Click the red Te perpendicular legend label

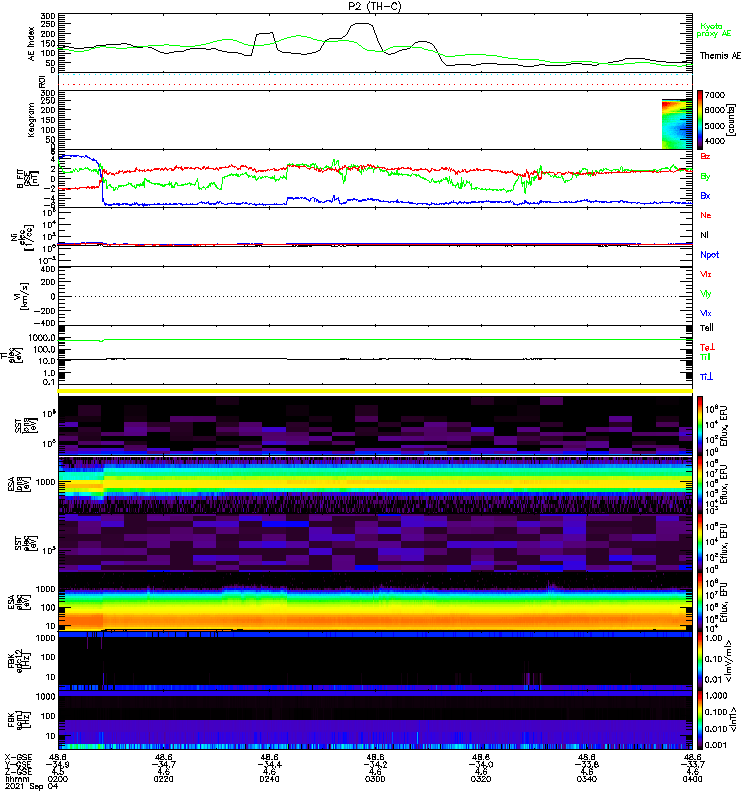(707, 347)
